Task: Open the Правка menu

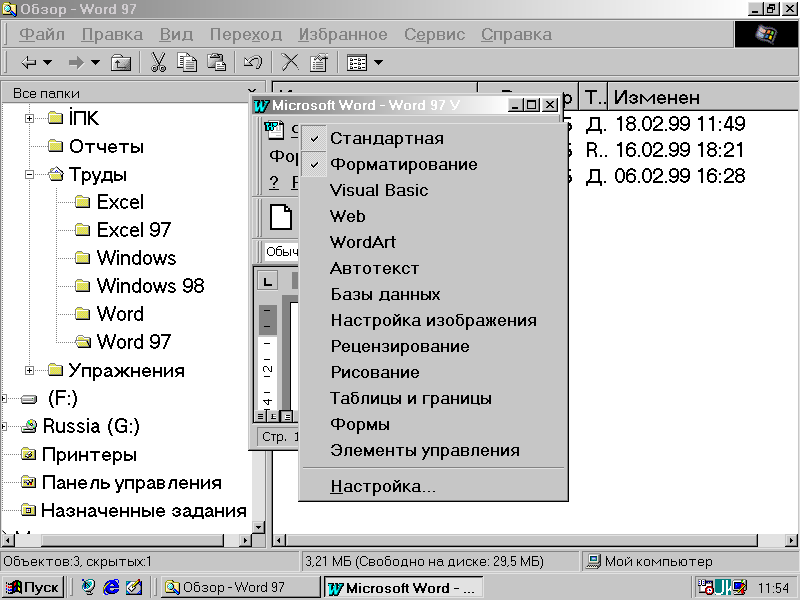Action: pyautogui.click(x=112, y=35)
